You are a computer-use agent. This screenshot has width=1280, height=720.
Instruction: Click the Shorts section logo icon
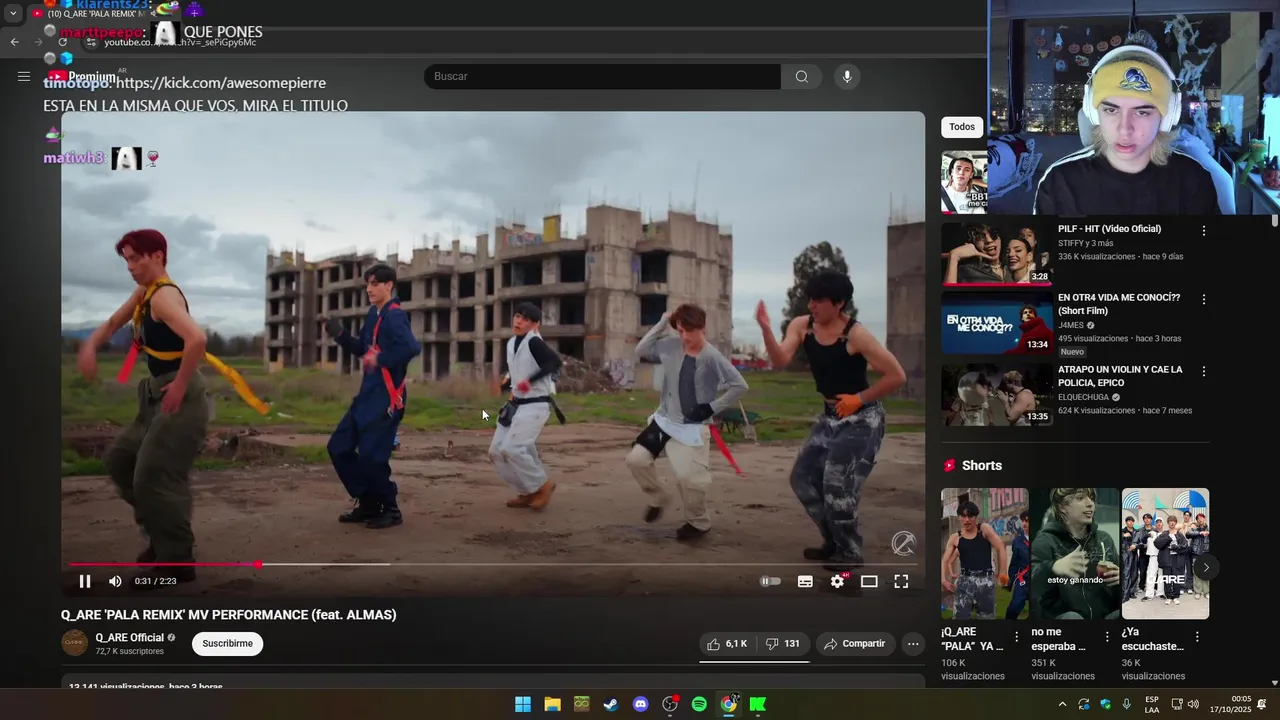(x=949, y=465)
